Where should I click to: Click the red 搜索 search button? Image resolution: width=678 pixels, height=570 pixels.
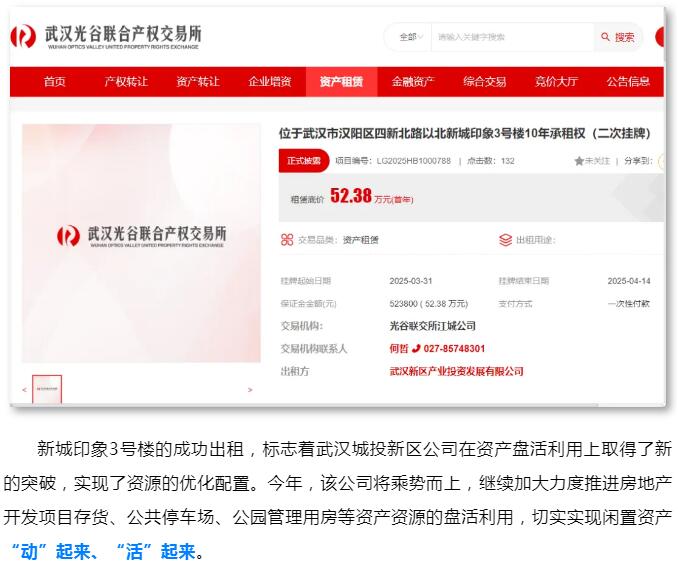618,37
